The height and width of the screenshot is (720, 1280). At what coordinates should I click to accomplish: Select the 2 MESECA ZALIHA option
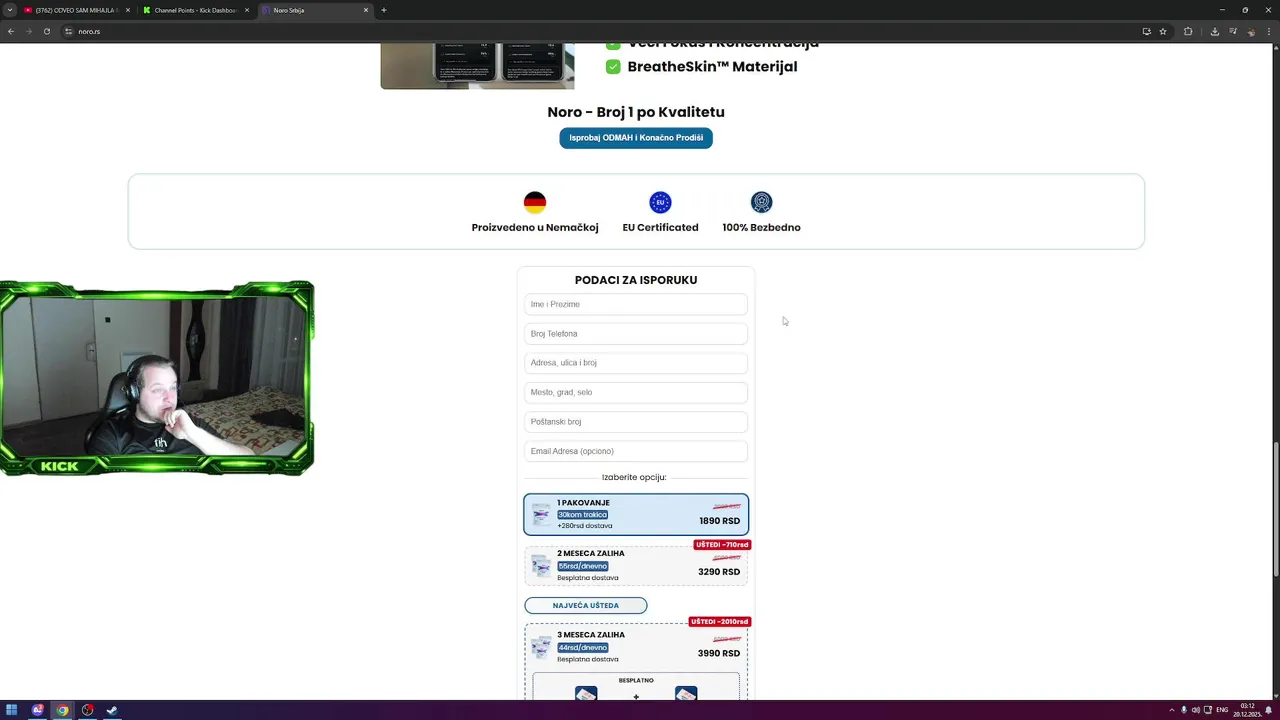click(636, 565)
